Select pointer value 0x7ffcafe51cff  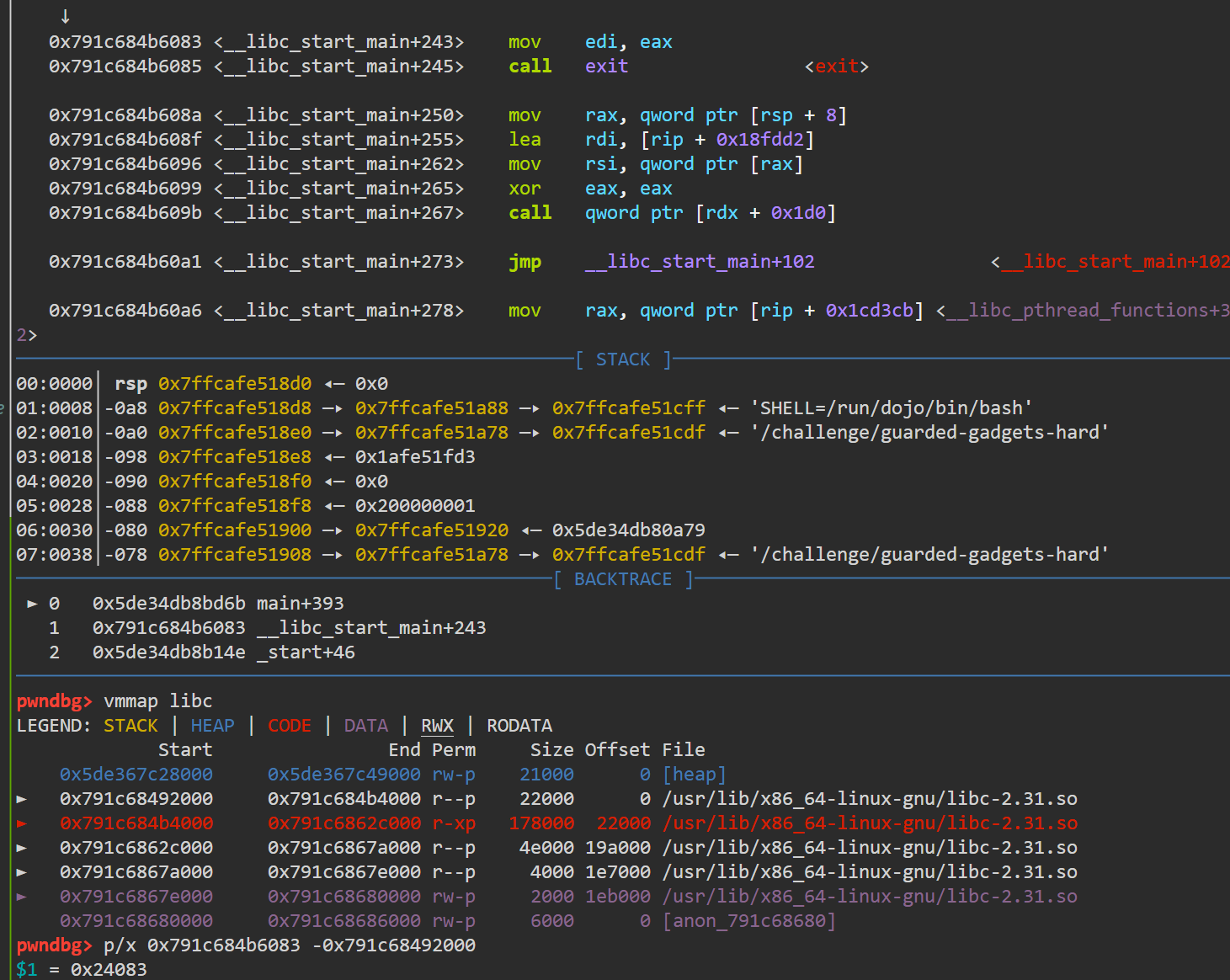629,408
